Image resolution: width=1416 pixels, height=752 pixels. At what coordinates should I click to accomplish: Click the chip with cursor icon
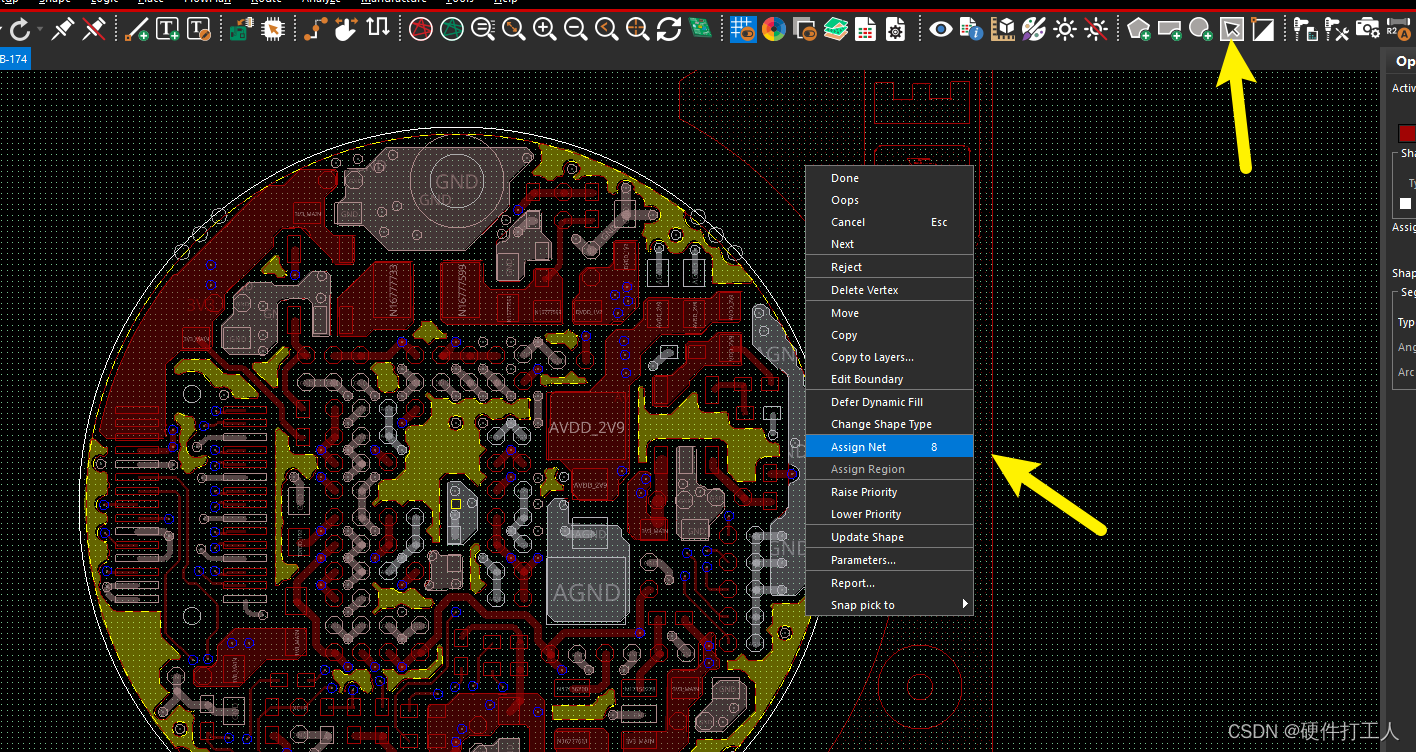[x=271, y=29]
